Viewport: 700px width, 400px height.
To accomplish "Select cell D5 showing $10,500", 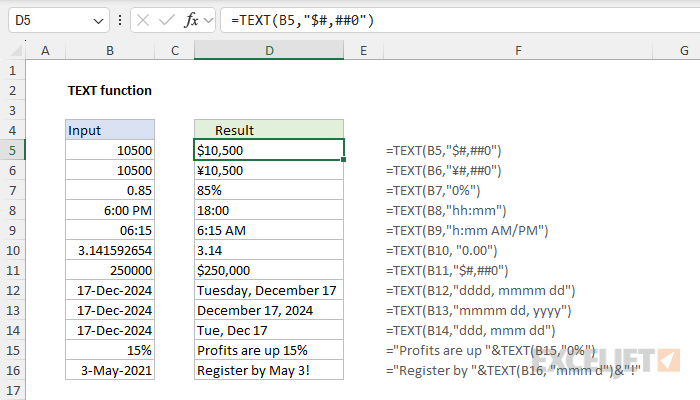I will pyautogui.click(x=269, y=150).
